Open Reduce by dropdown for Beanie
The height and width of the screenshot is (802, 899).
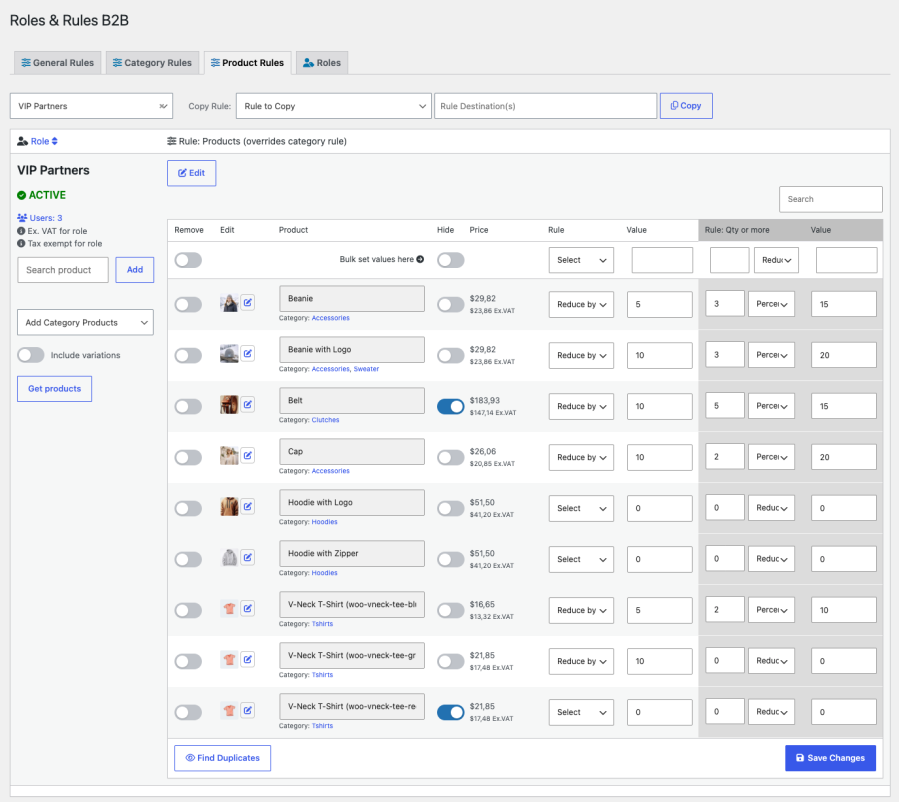tap(581, 304)
